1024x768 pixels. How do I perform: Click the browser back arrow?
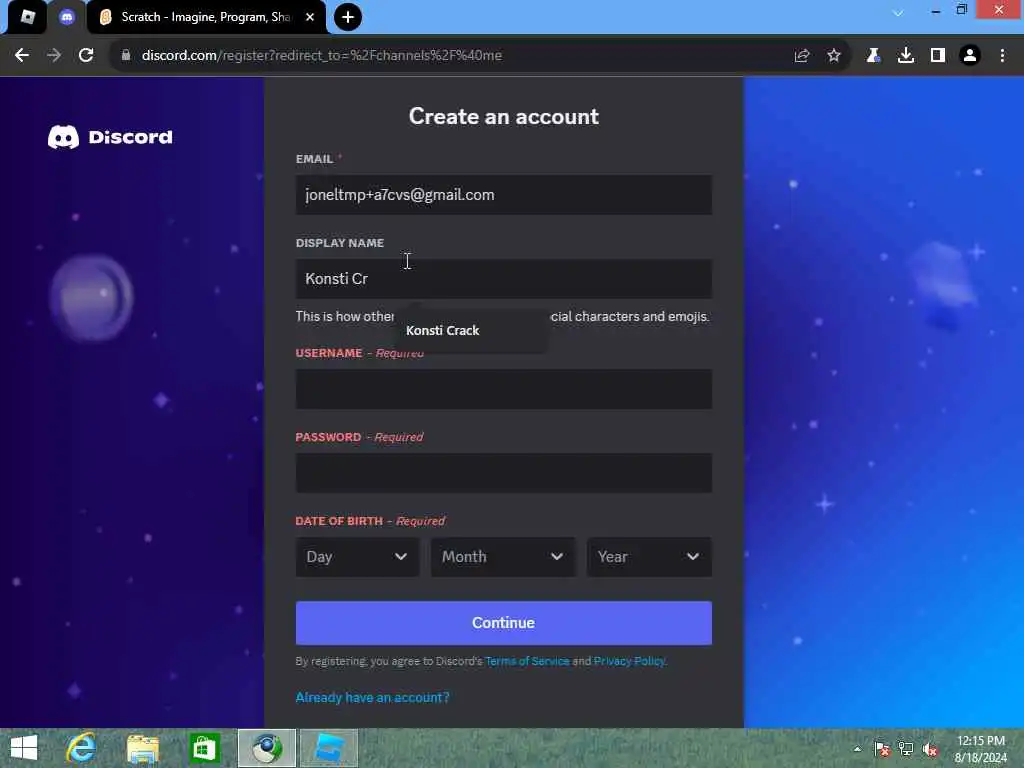(x=22, y=56)
